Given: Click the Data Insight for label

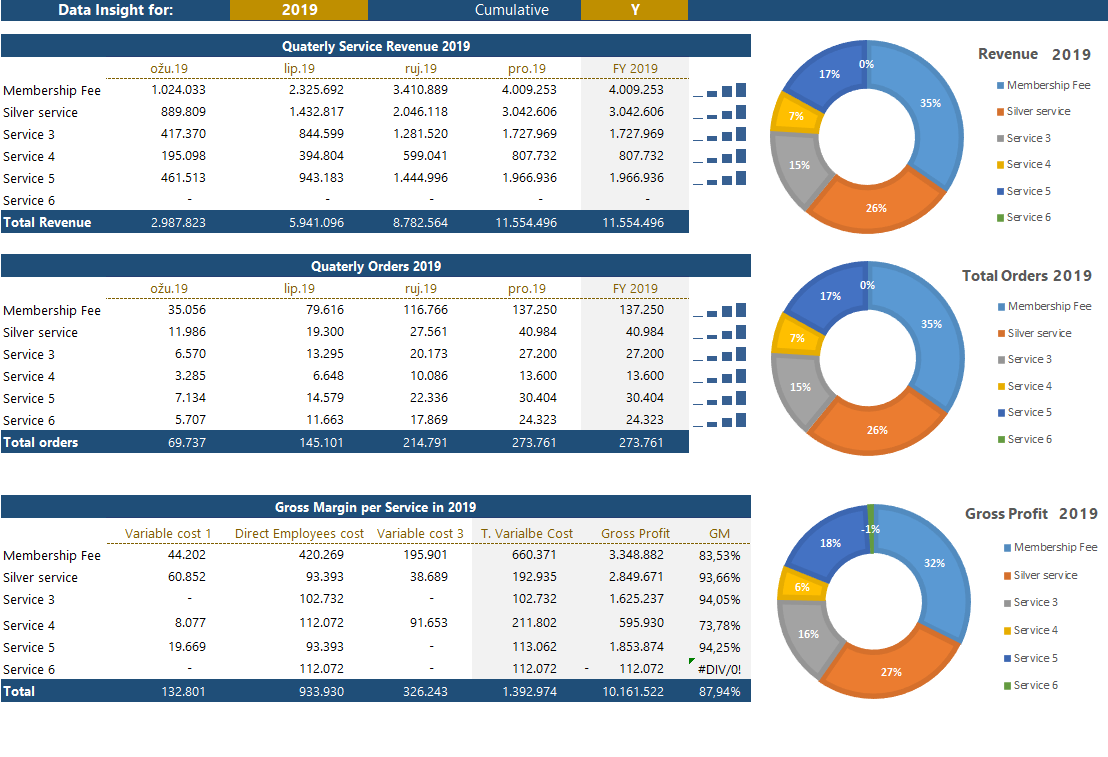Looking at the screenshot, I should click(x=115, y=10).
